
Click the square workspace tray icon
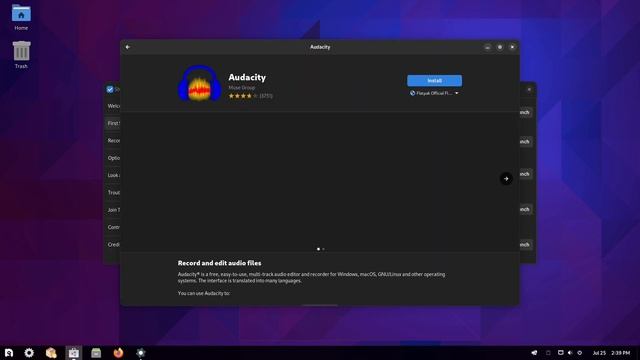[x=548, y=353]
